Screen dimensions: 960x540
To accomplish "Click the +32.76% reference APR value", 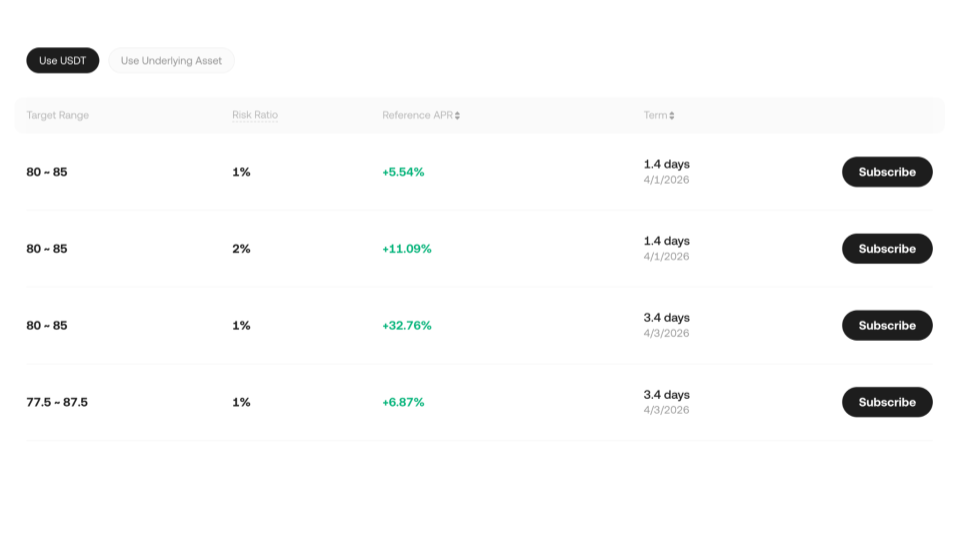I will point(407,325).
